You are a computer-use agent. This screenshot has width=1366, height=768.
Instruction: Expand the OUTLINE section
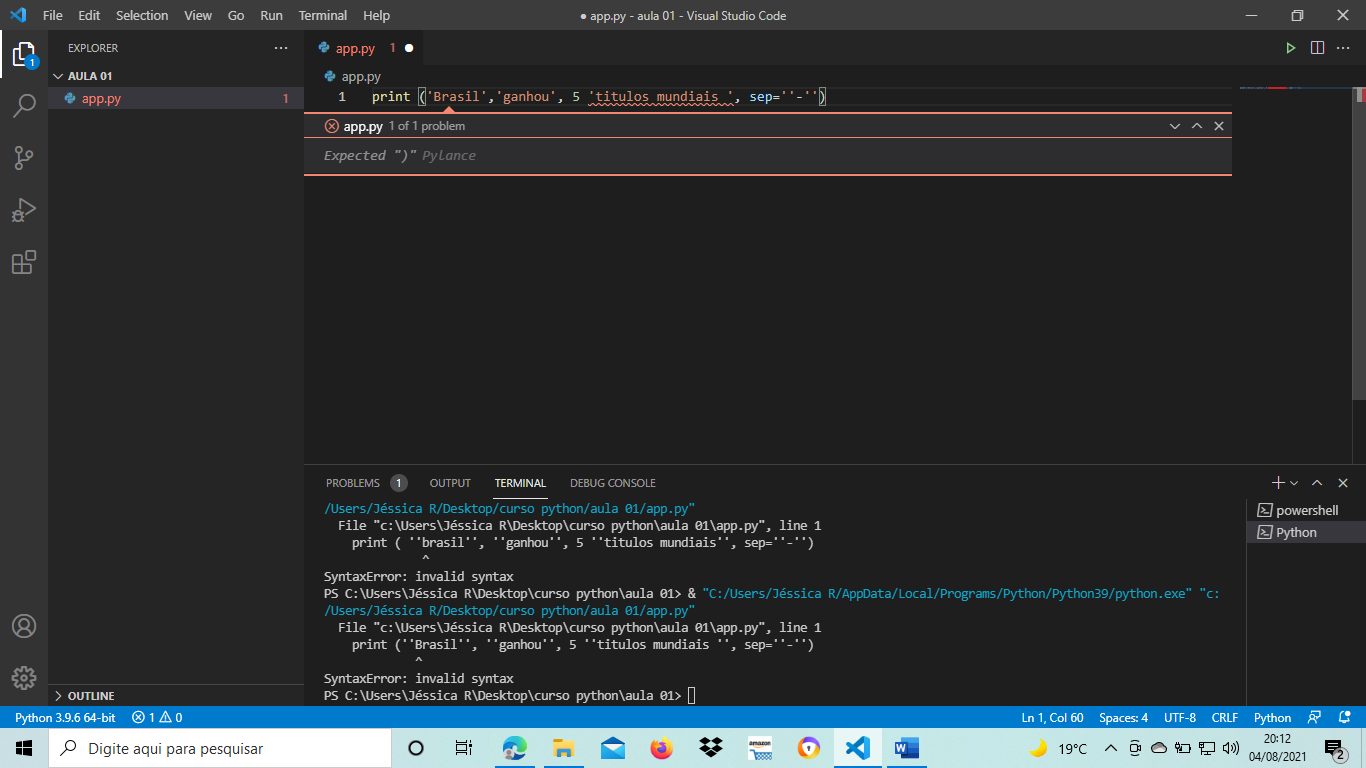pos(176,695)
